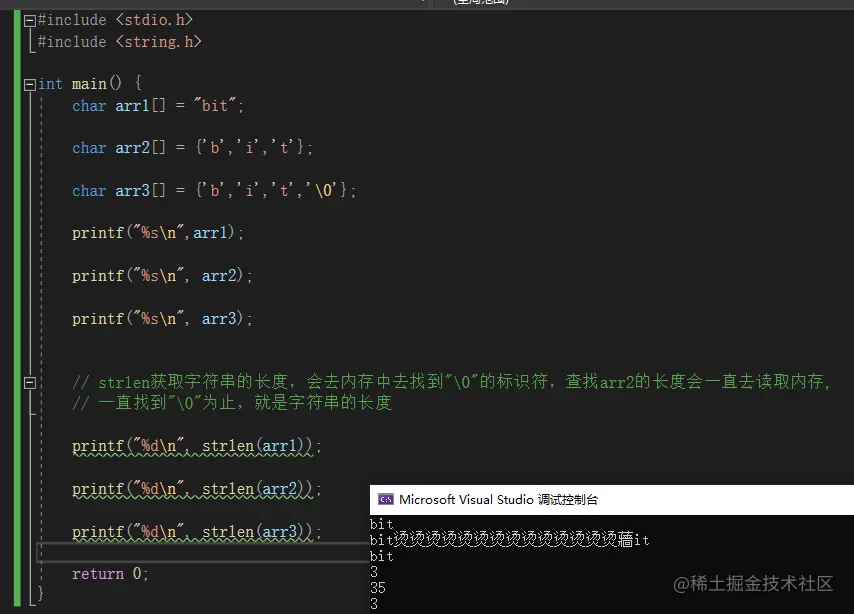The height and width of the screenshot is (614, 854).
Task: Click the comment line '// 一直找到"\0"为止'
Action: tap(232, 403)
